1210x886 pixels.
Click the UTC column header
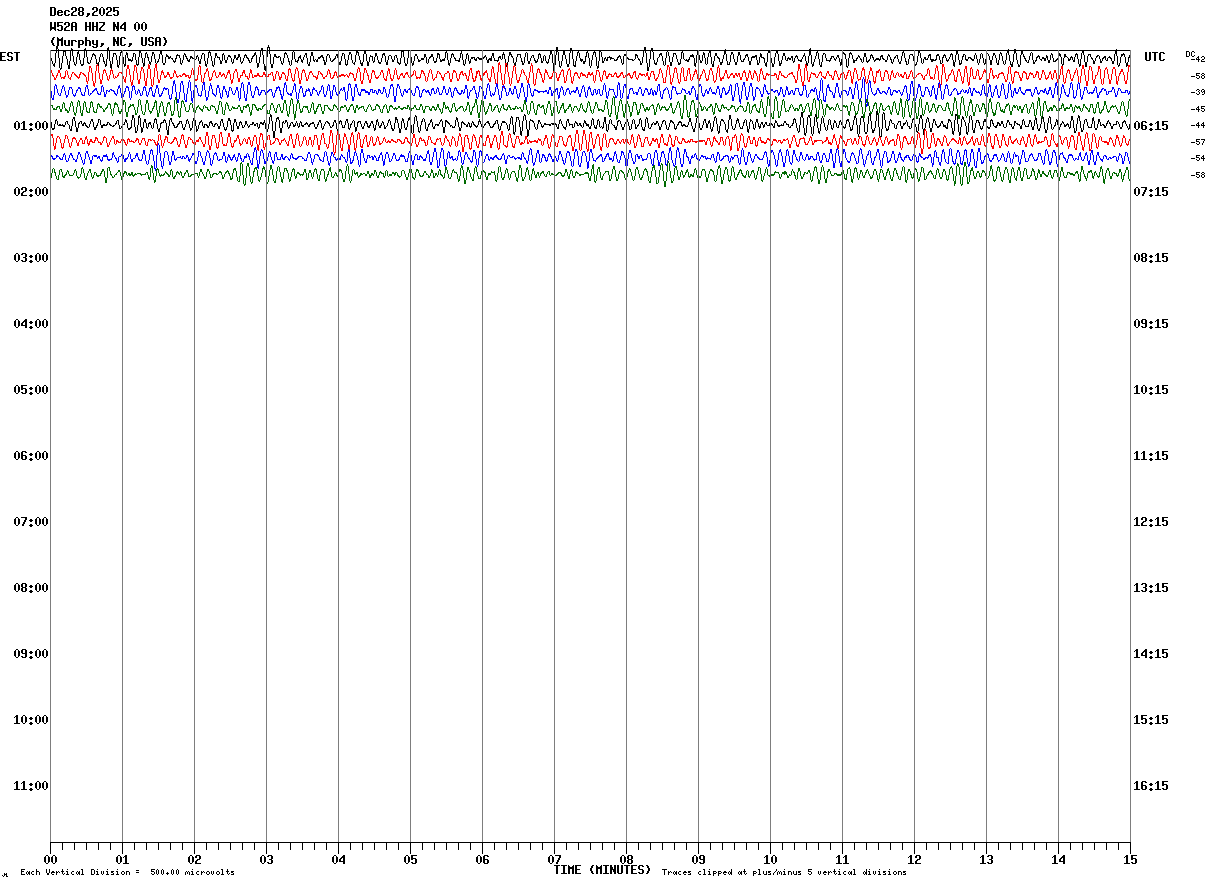(1155, 57)
